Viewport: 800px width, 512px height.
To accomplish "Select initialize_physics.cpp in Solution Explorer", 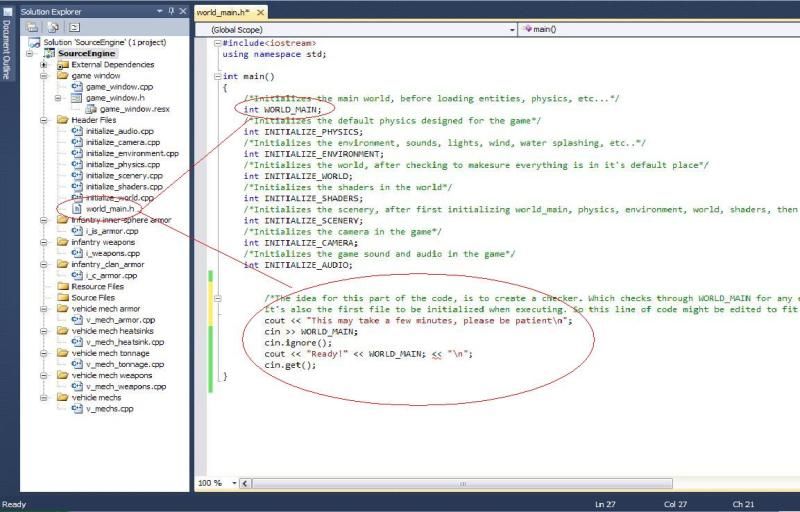I will [119, 164].
